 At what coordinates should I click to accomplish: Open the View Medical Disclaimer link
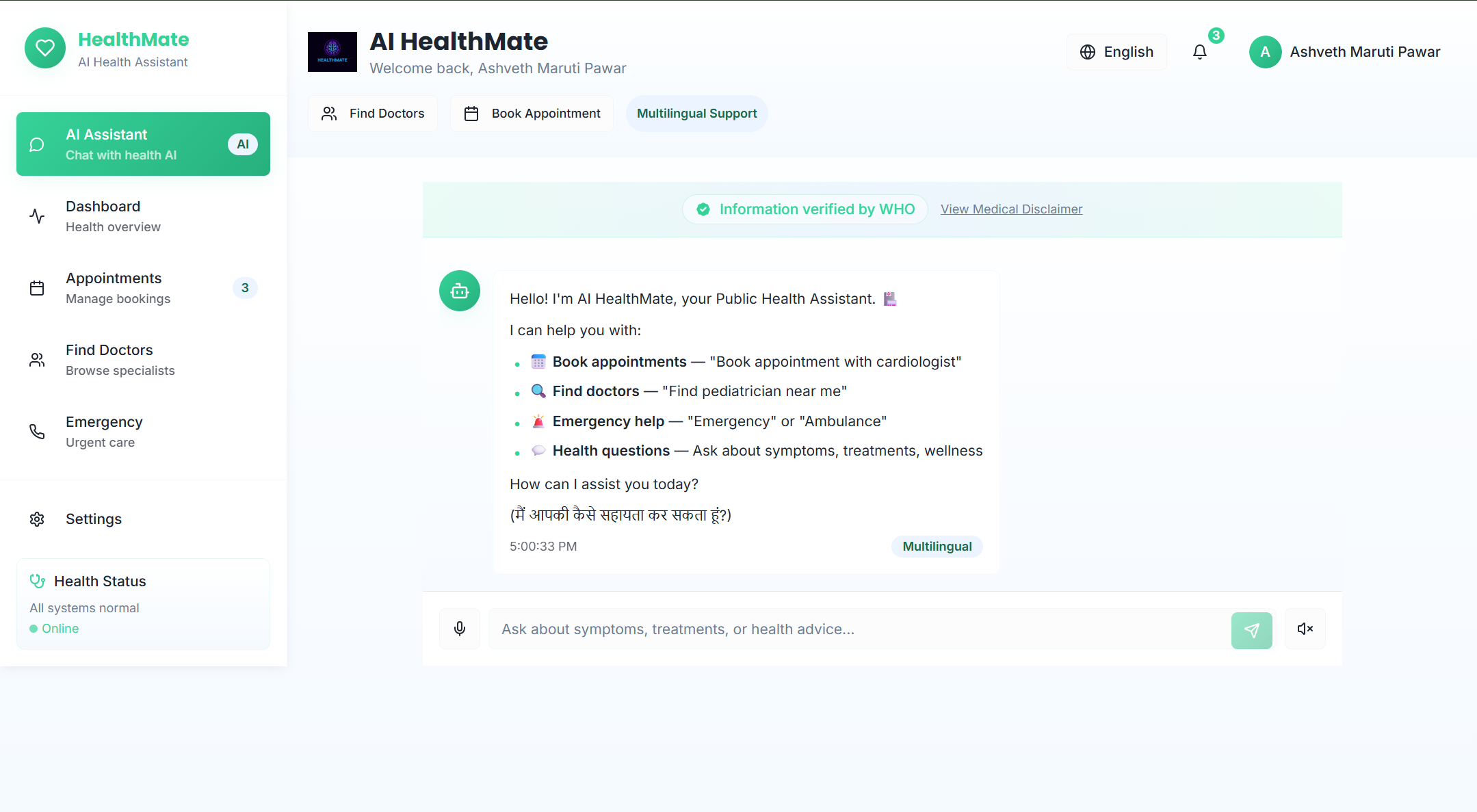(x=1011, y=209)
